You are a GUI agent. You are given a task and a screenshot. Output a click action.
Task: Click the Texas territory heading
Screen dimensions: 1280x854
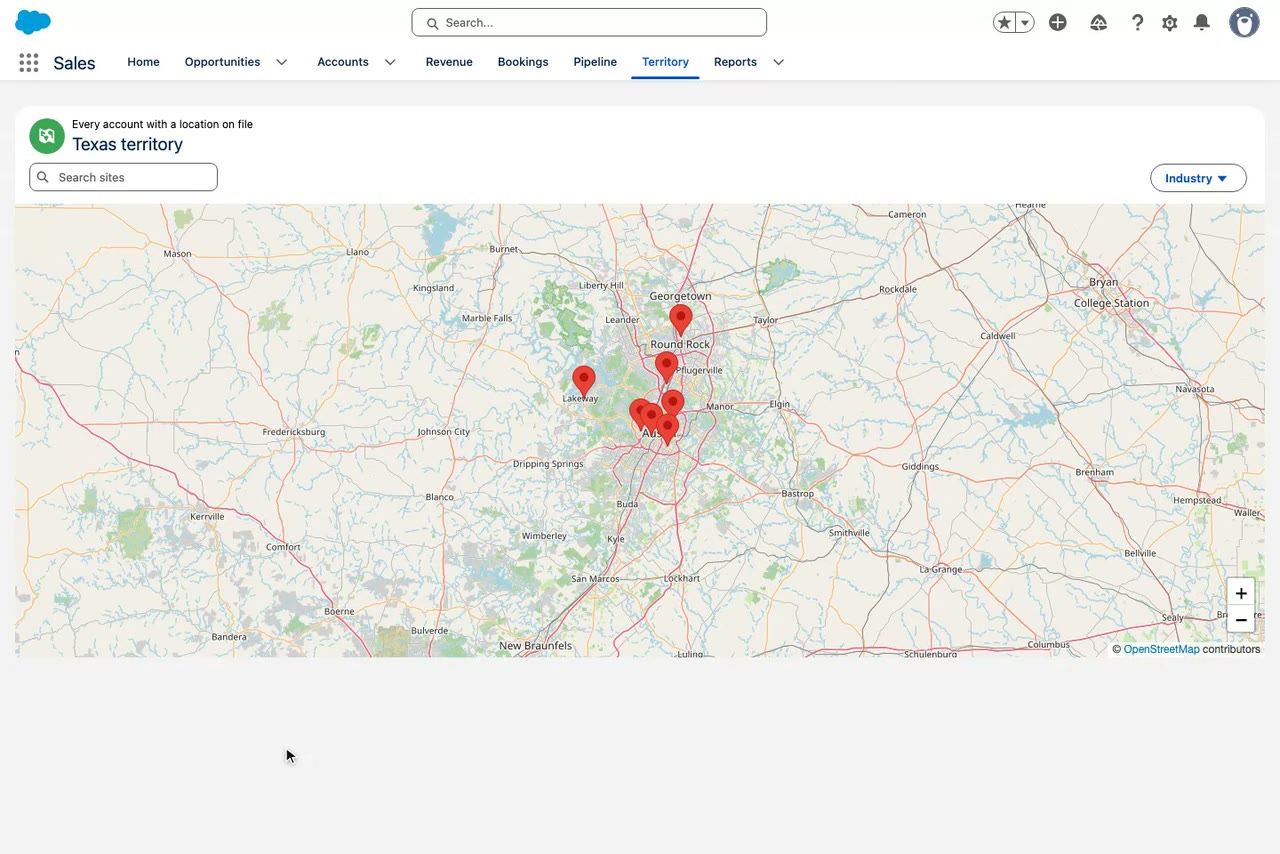pos(127,144)
